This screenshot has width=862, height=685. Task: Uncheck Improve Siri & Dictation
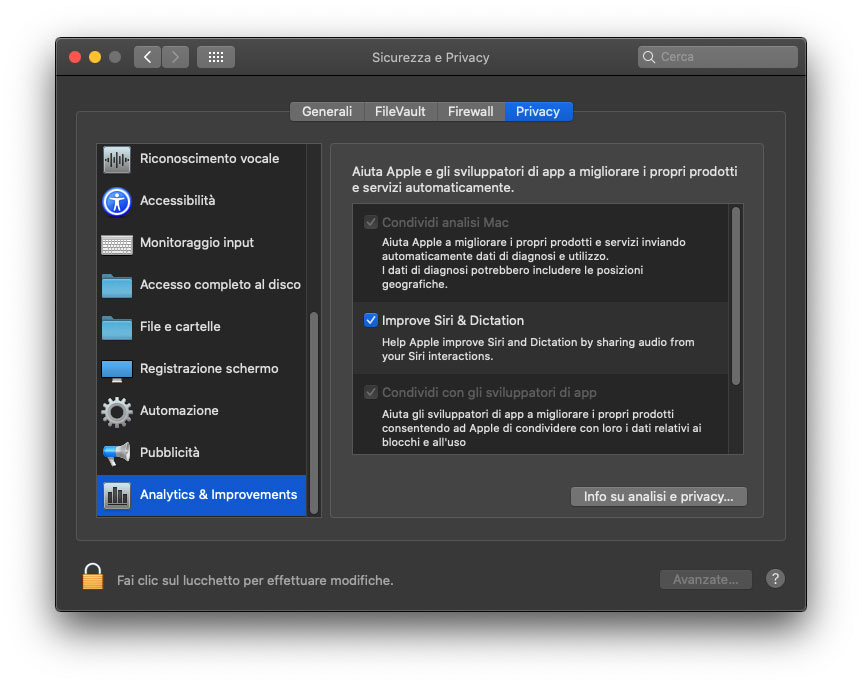click(x=371, y=320)
